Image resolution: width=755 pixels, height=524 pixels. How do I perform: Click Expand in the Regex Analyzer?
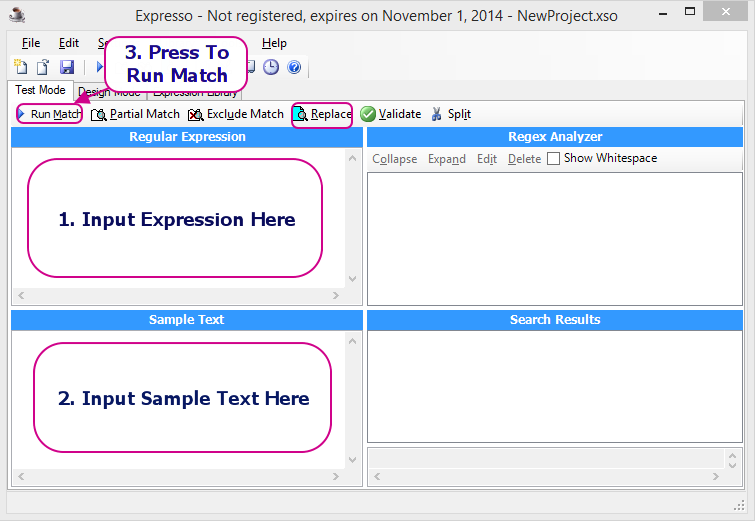pyautogui.click(x=447, y=159)
